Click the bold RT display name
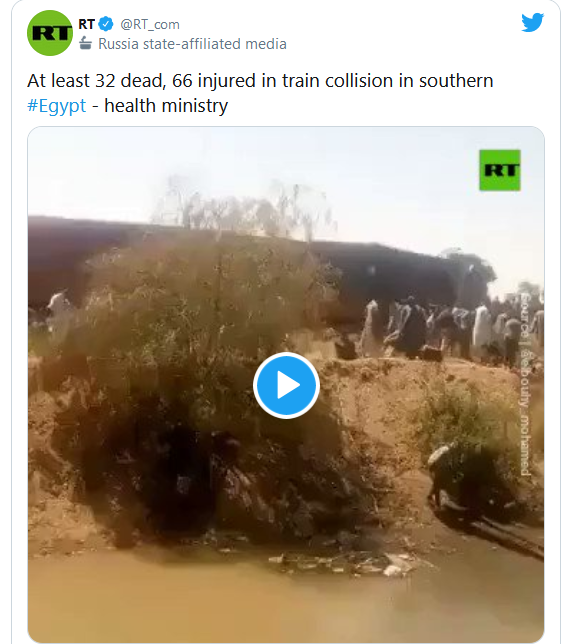This screenshot has height=644, width=580. pos(87,24)
